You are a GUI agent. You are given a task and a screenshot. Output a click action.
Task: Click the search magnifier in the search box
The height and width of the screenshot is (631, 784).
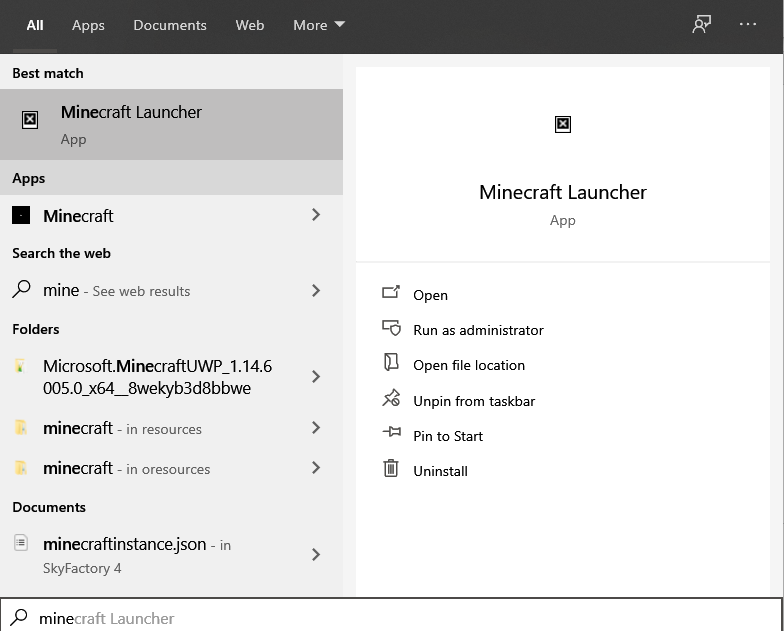click(19, 618)
